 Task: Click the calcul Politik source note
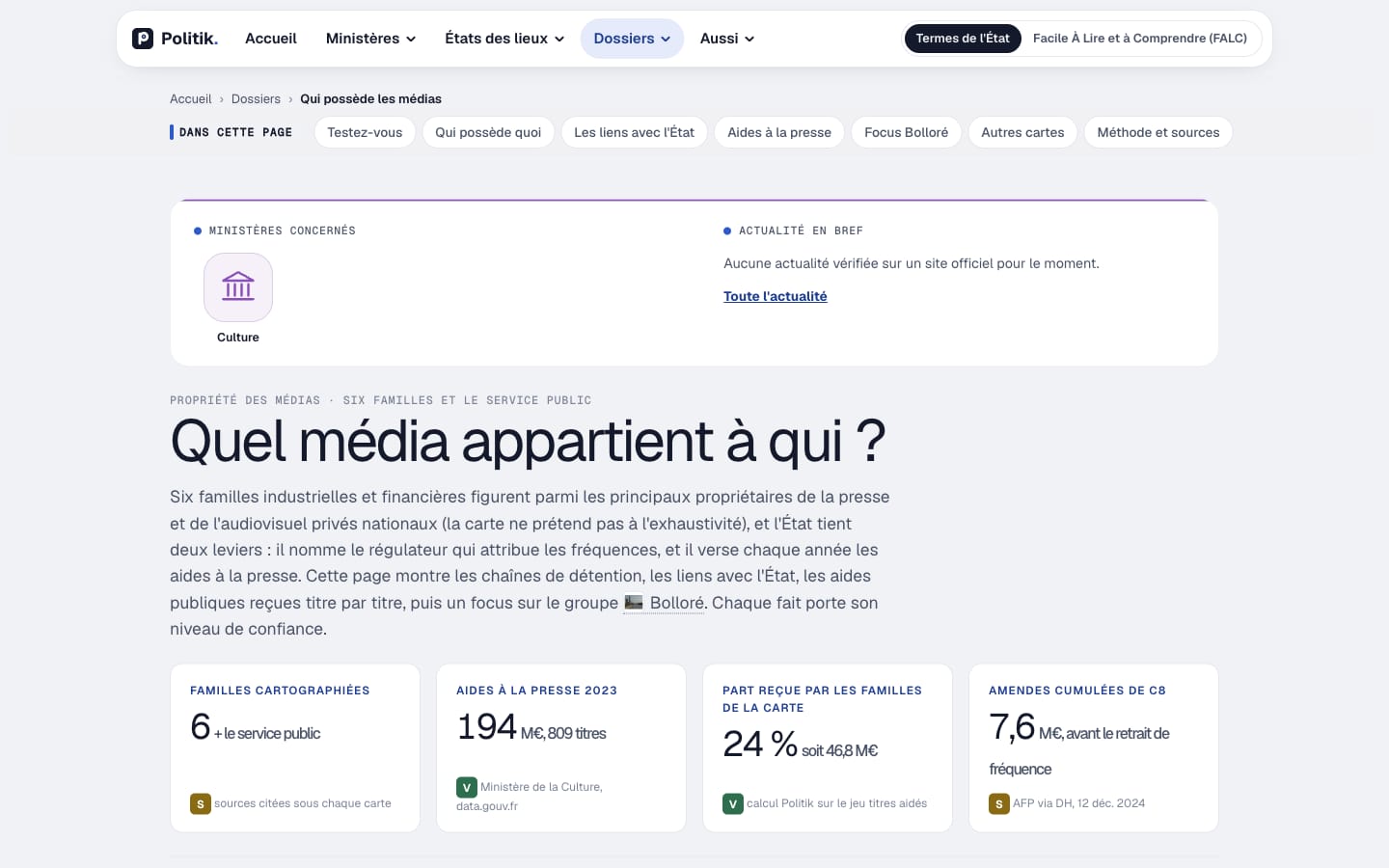pyautogui.click(x=836, y=803)
